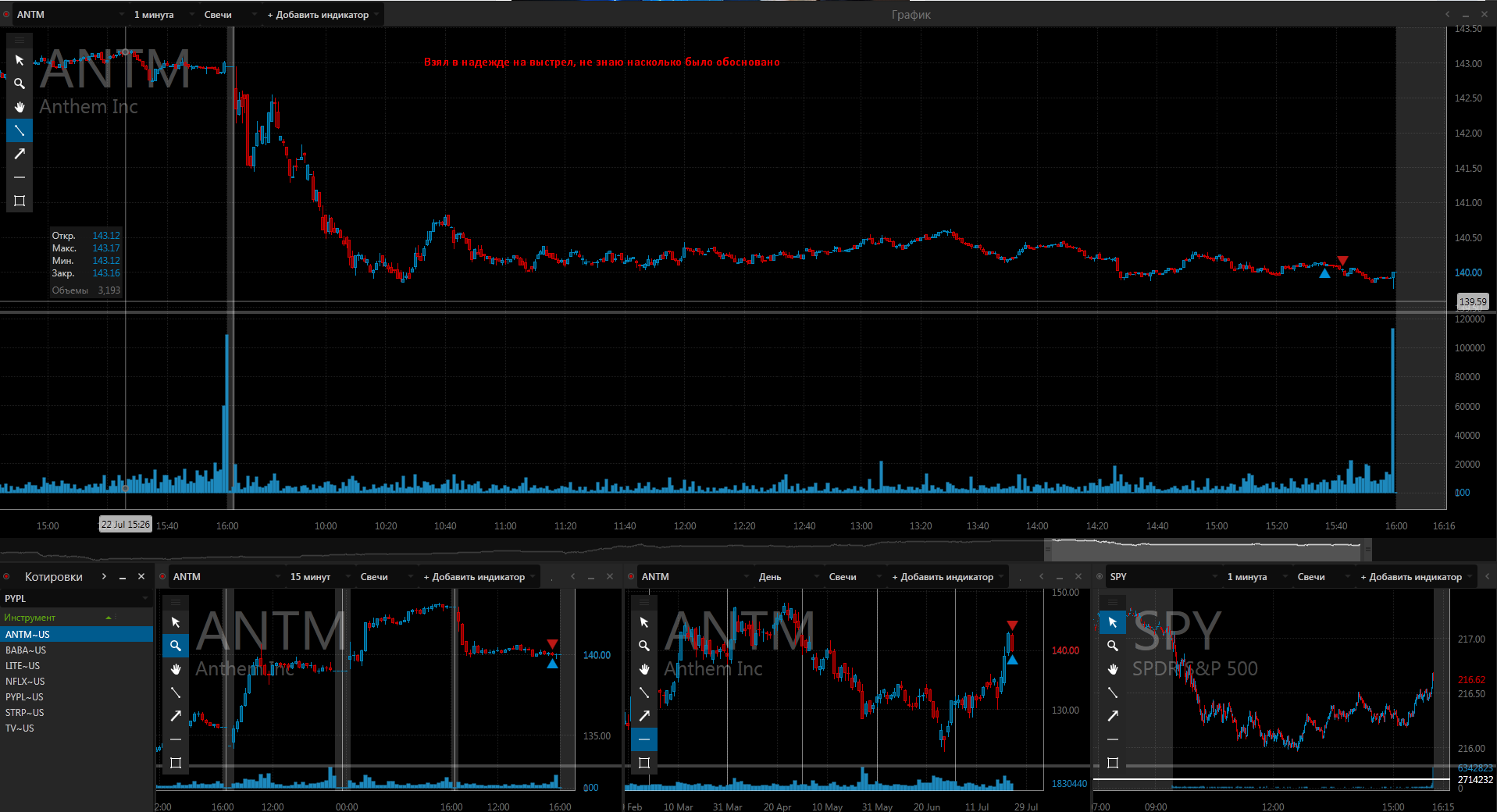Image resolution: width=1497 pixels, height=812 pixels.
Task: Open Свечи dropdown in SPY chart
Action: click(x=1323, y=577)
